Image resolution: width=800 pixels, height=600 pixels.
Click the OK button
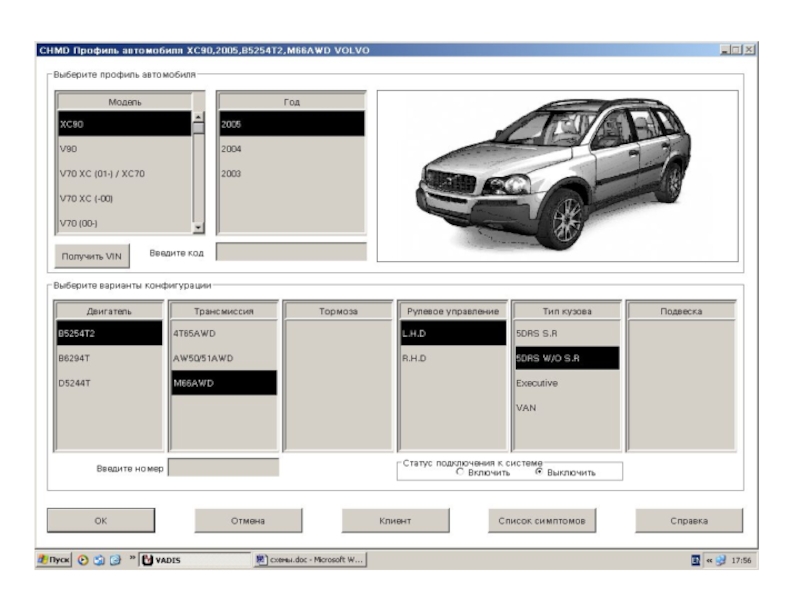point(101,520)
